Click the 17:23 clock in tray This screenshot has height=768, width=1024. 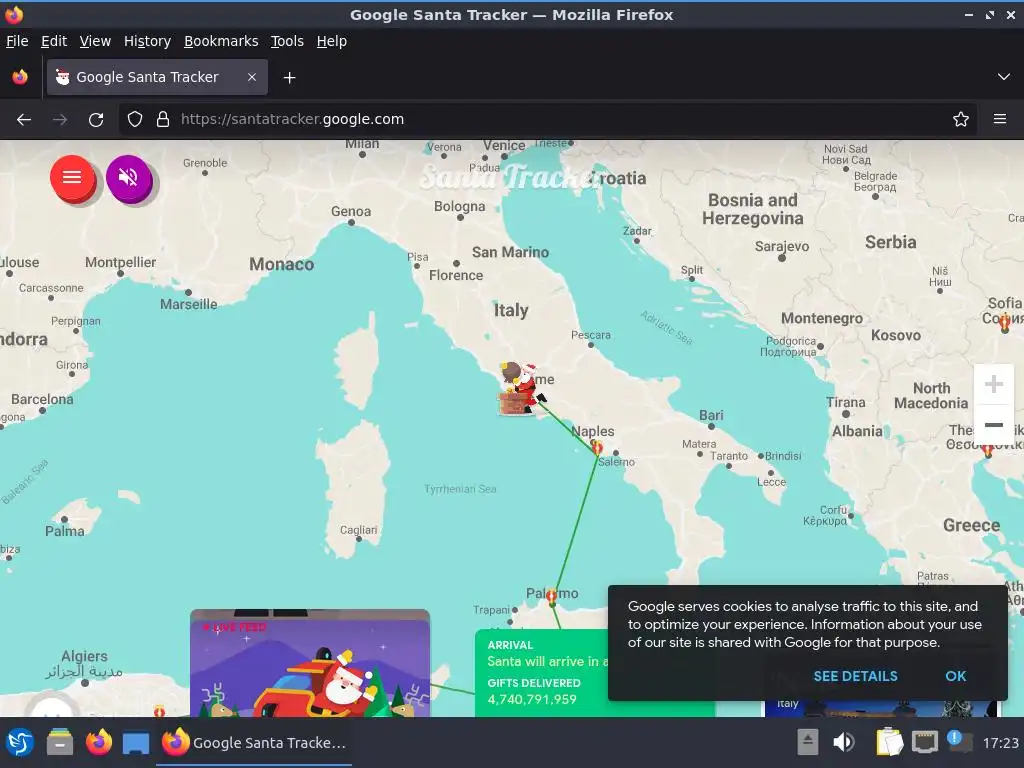[x=1000, y=743]
